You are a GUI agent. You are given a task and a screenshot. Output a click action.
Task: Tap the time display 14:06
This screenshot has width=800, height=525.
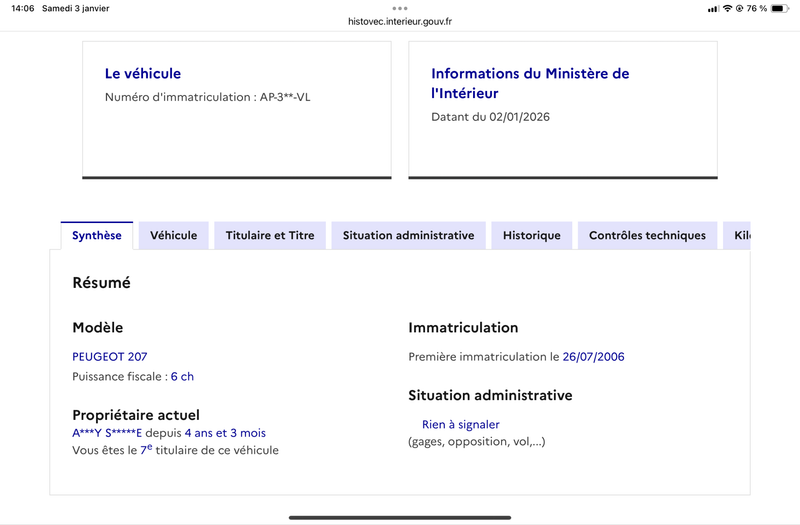tap(24, 8)
